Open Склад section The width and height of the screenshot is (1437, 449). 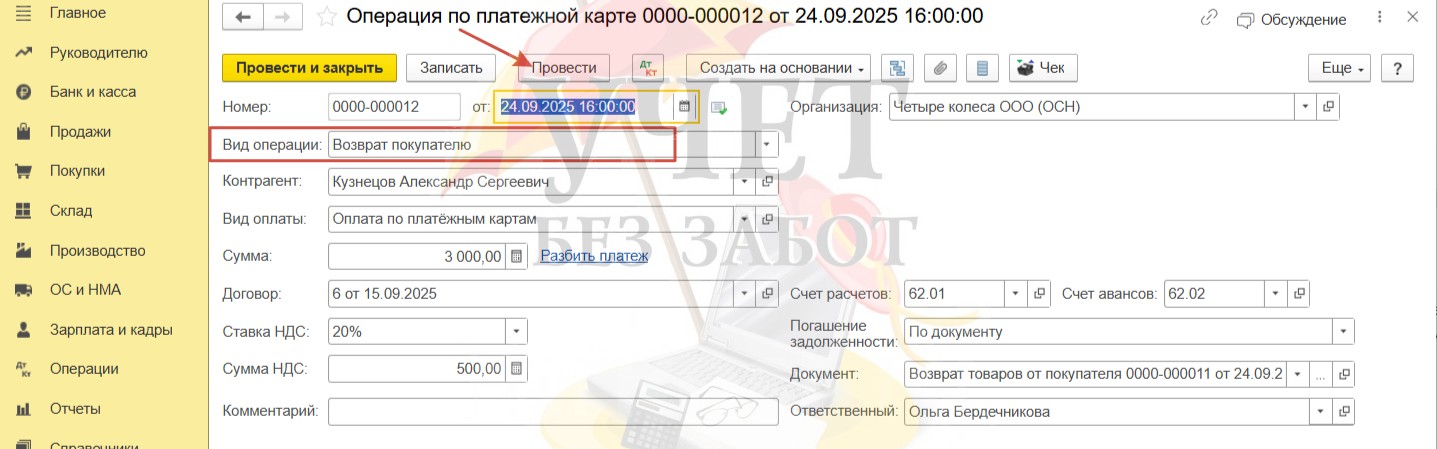pyautogui.click(x=71, y=211)
